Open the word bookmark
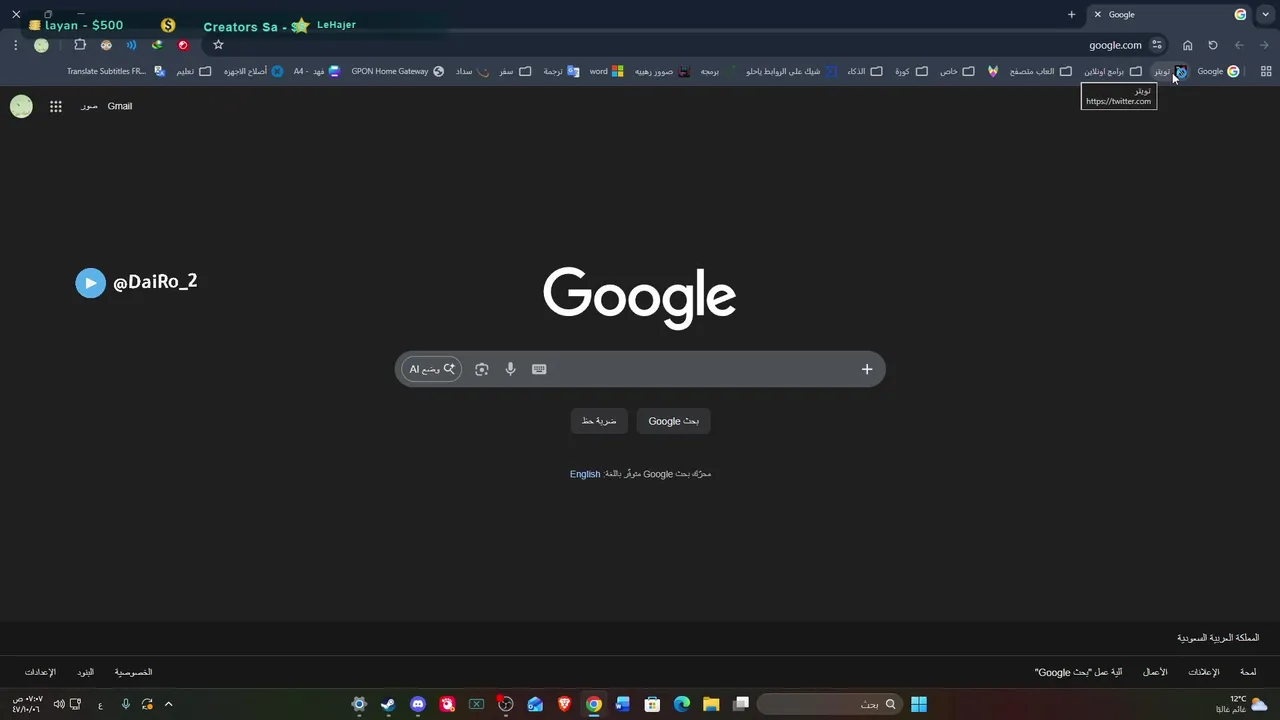Image resolution: width=1280 pixels, height=720 pixels. tap(607, 71)
